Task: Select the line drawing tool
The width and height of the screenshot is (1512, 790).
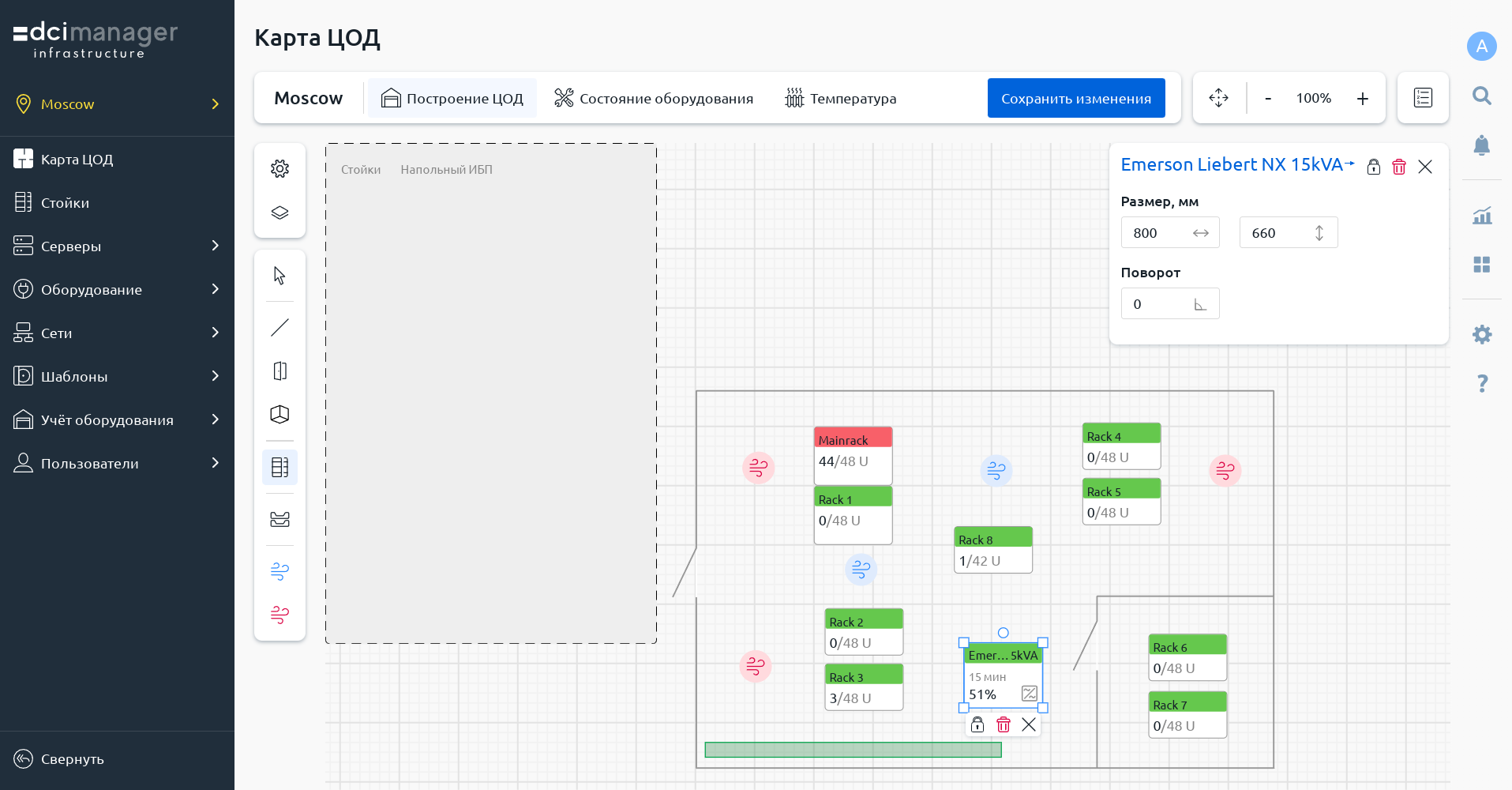Action: [x=280, y=327]
